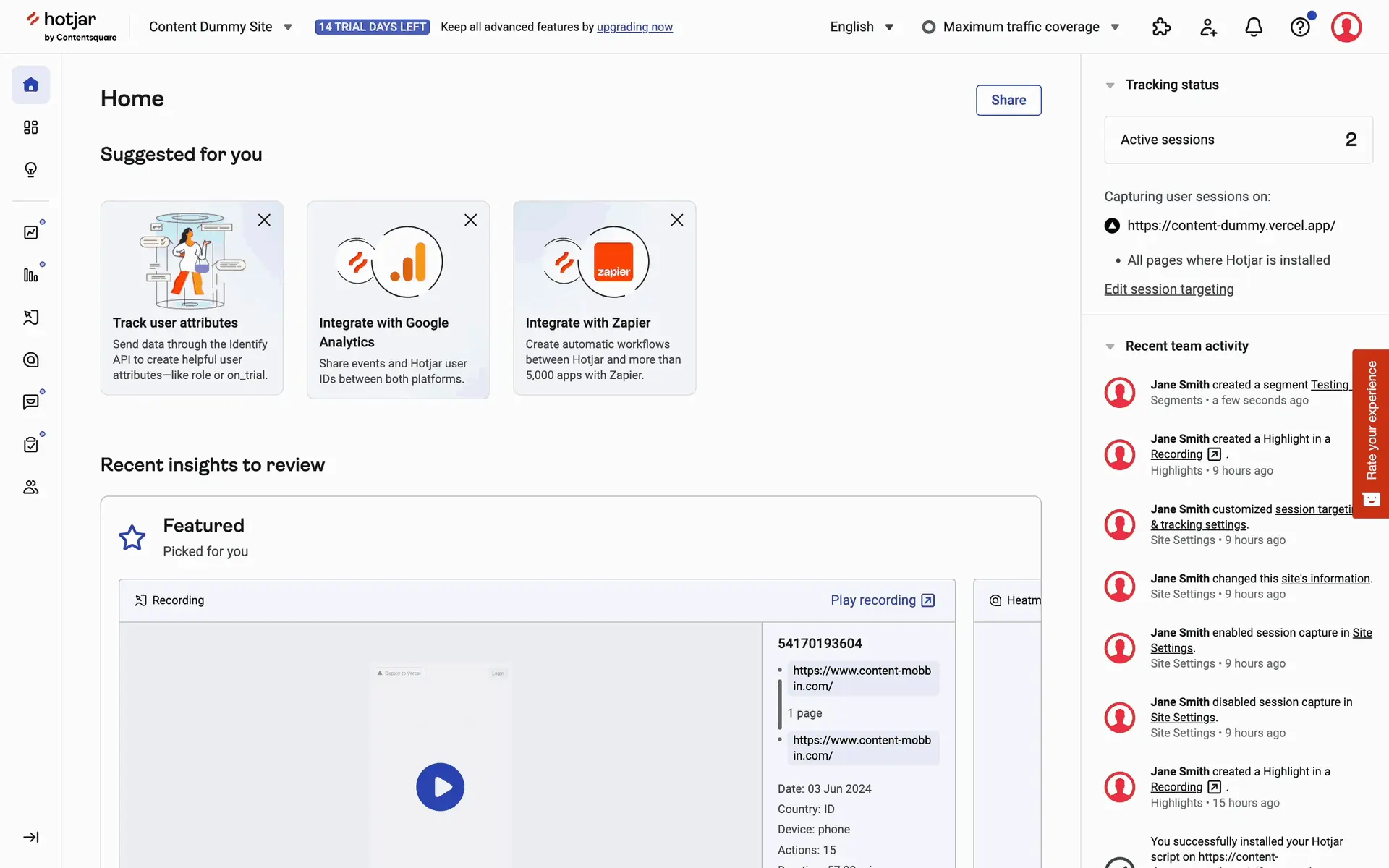Open the Maximum traffic coverage dropdown
Viewport: 1389px width, 868px height.
(x=1021, y=27)
